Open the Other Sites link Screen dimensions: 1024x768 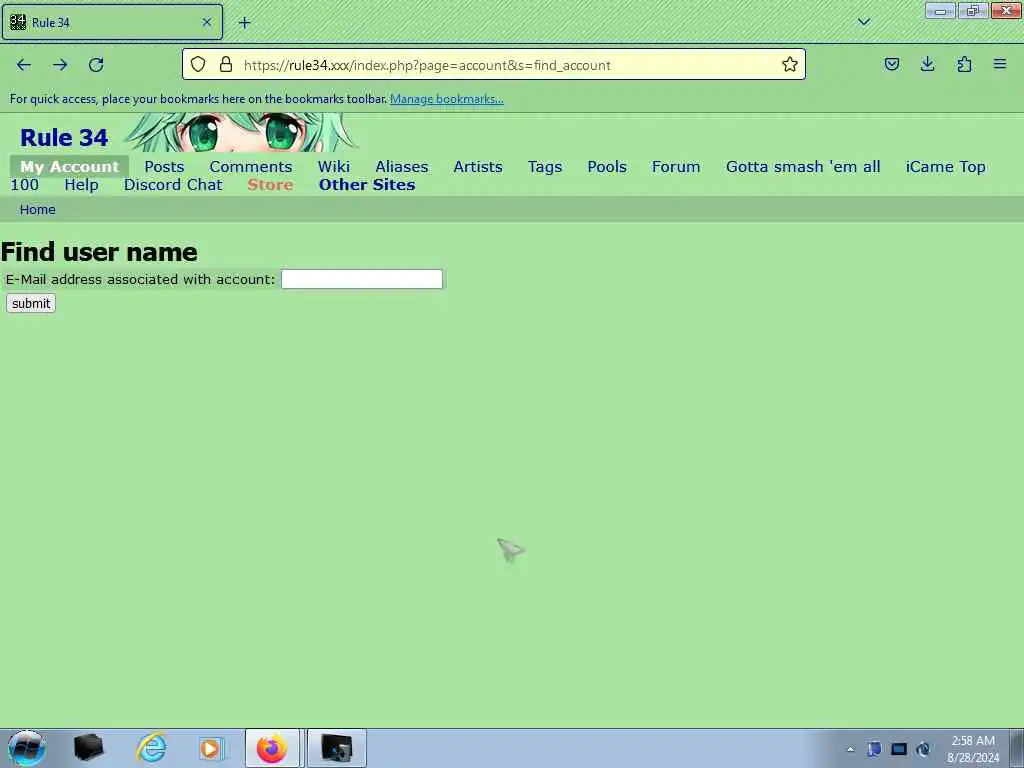pyautogui.click(x=367, y=185)
